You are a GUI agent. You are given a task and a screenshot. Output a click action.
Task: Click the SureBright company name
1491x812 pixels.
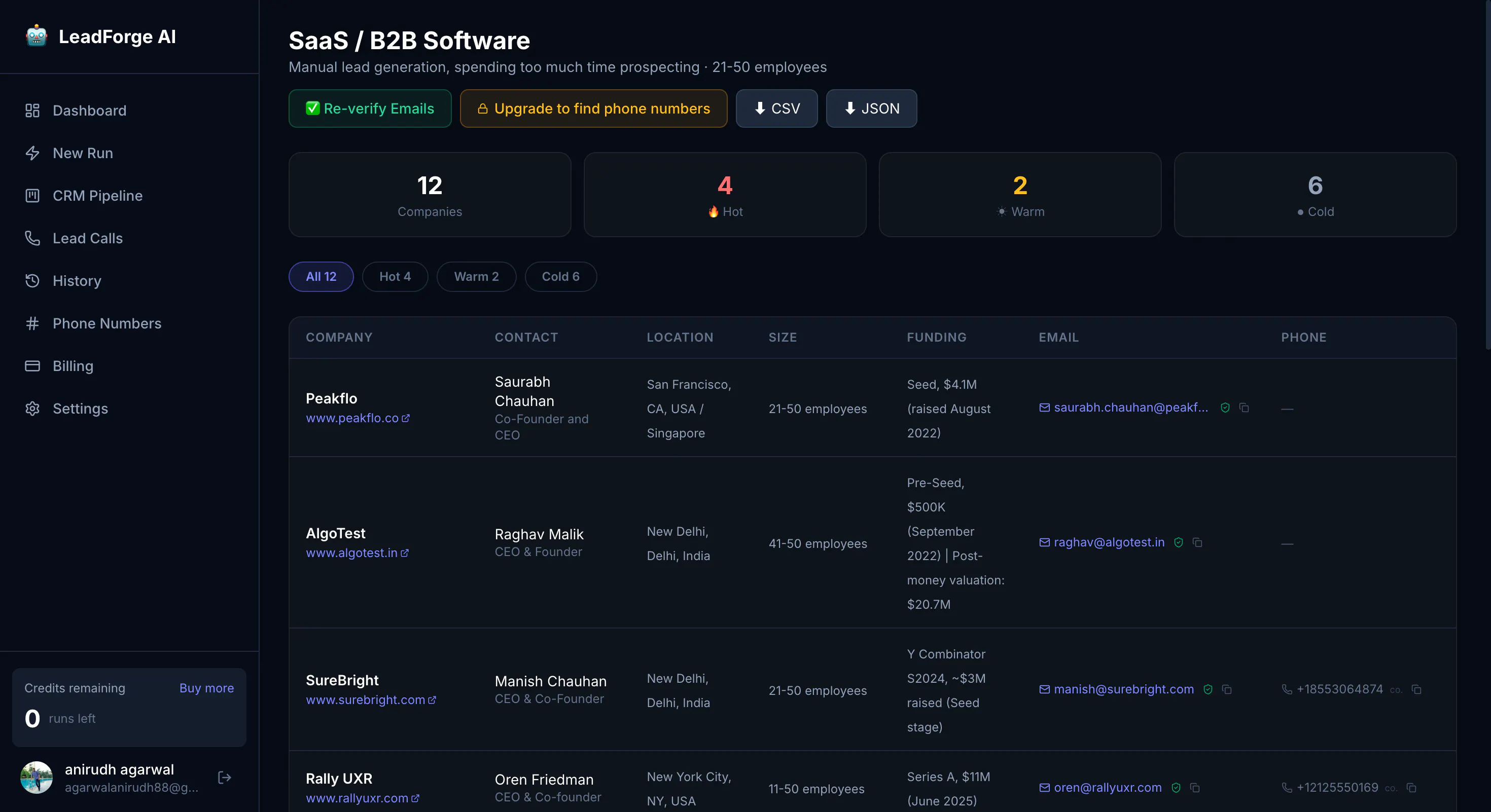(x=342, y=680)
